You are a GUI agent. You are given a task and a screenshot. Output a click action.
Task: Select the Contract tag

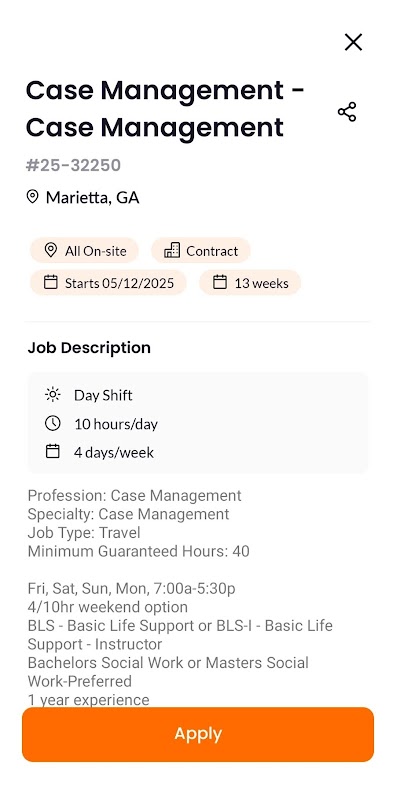[201, 251]
